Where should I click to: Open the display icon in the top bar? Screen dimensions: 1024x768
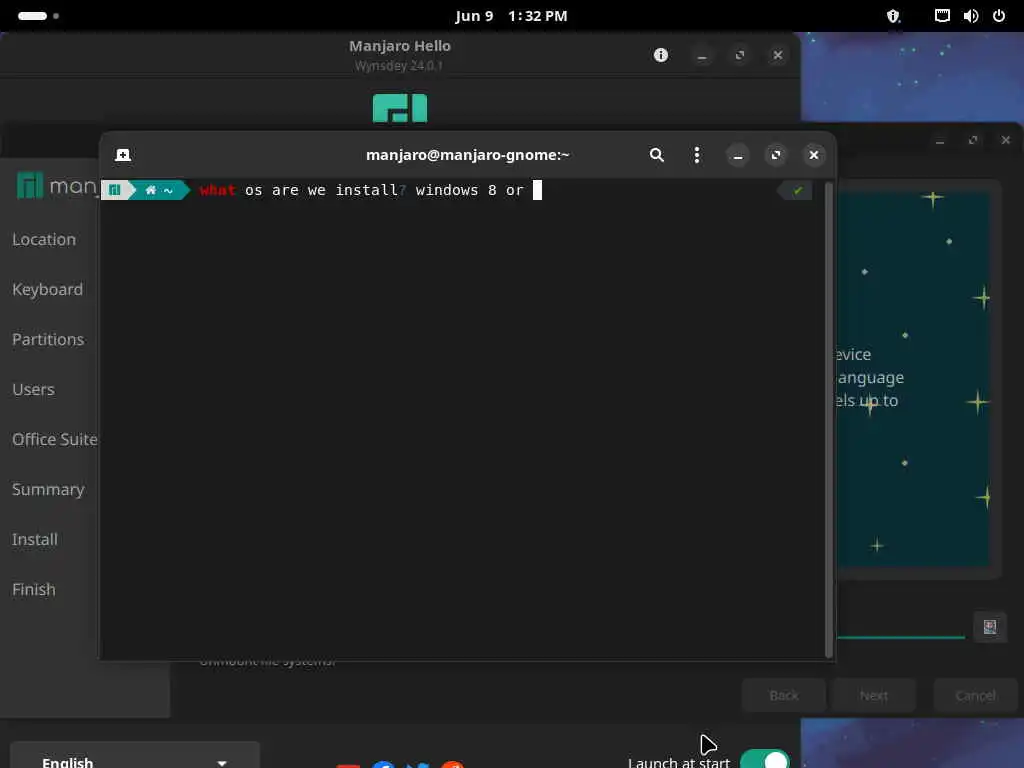coord(942,16)
